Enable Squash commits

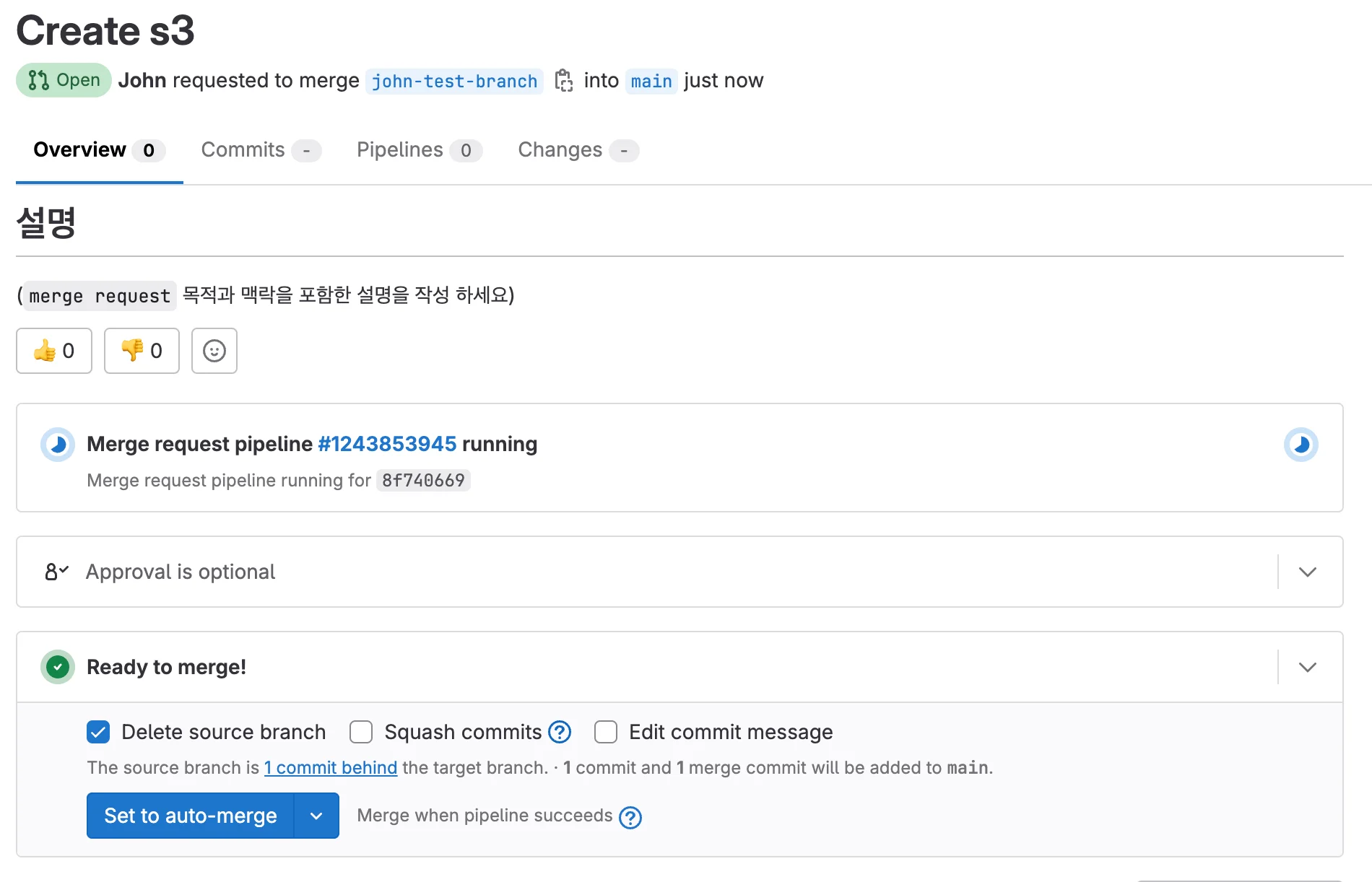(360, 732)
